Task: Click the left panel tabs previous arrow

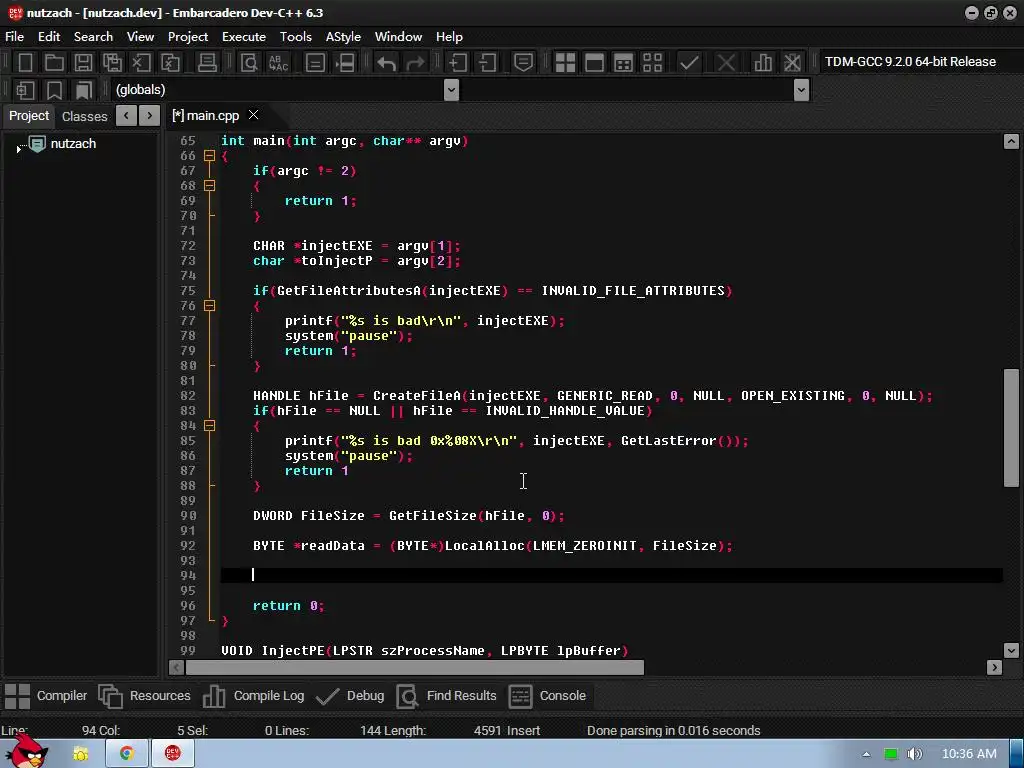Action: pyautogui.click(x=127, y=116)
